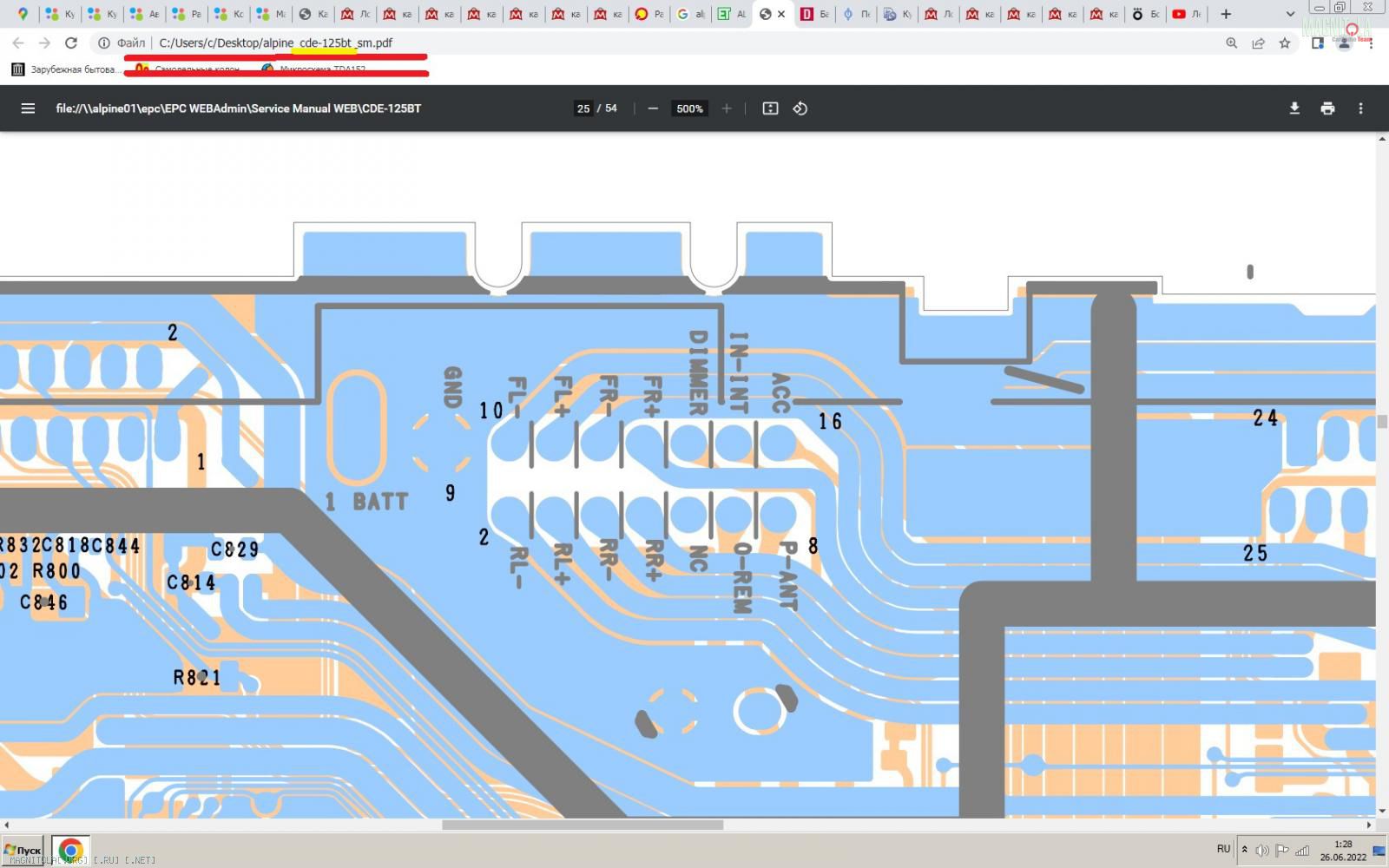Download the PDF file
The width and height of the screenshot is (1389, 868).
tap(1294, 108)
